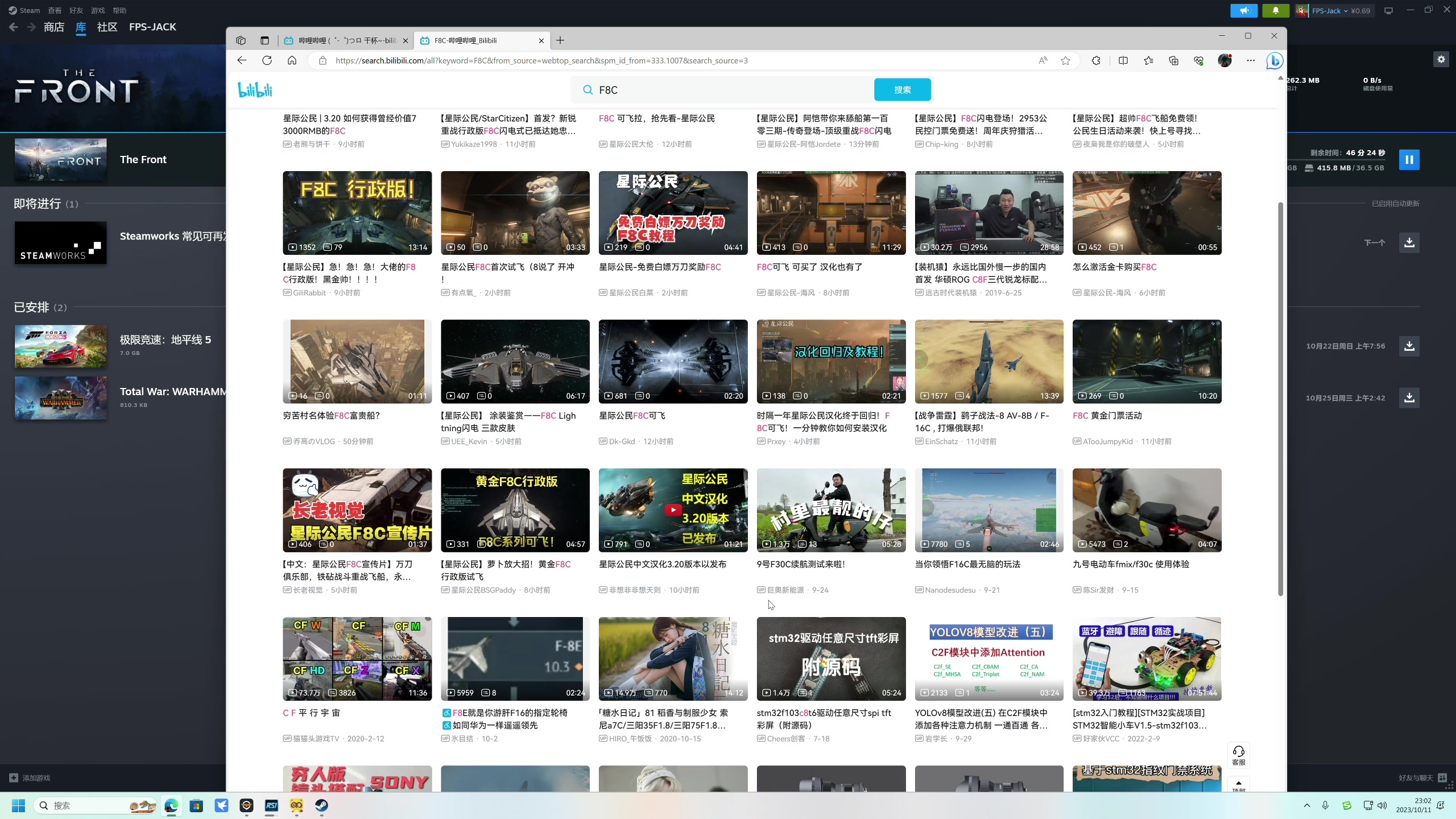Pause the current Steam download
The width and height of the screenshot is (1456, 819).
(1409, 160)
